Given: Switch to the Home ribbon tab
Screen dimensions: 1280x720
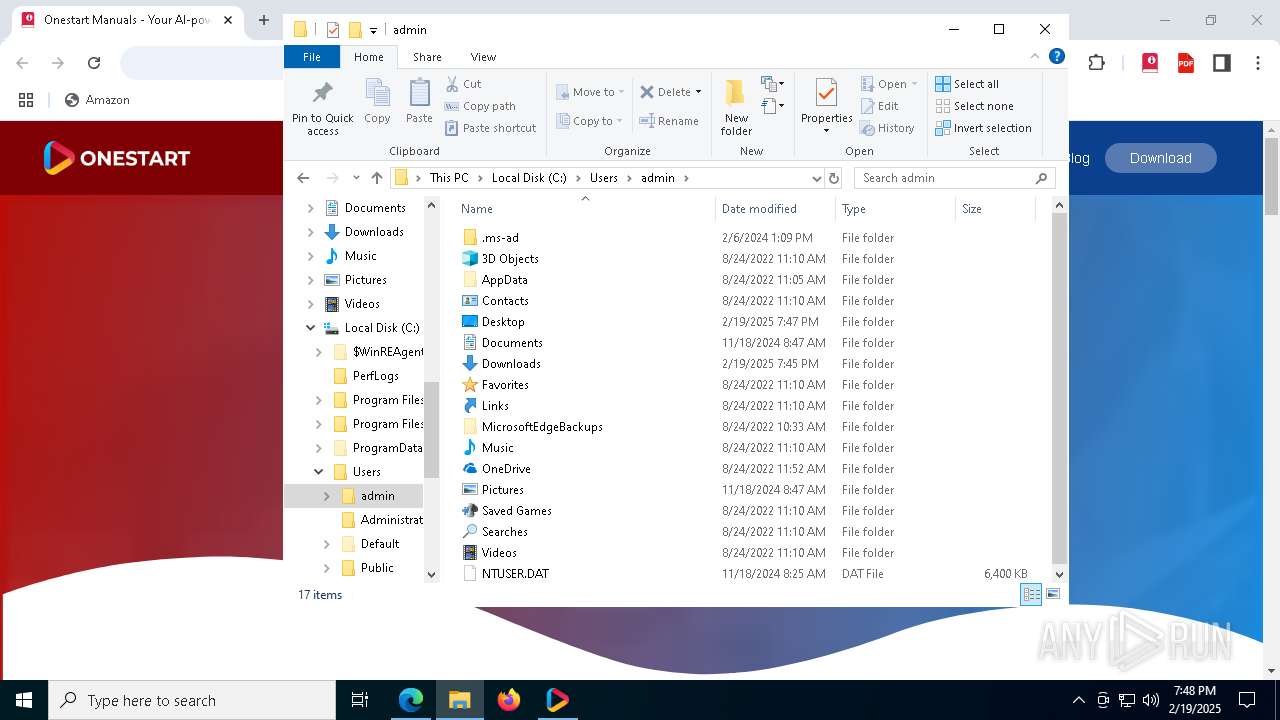Looking at the screenshot, I should tap(368, 57).
